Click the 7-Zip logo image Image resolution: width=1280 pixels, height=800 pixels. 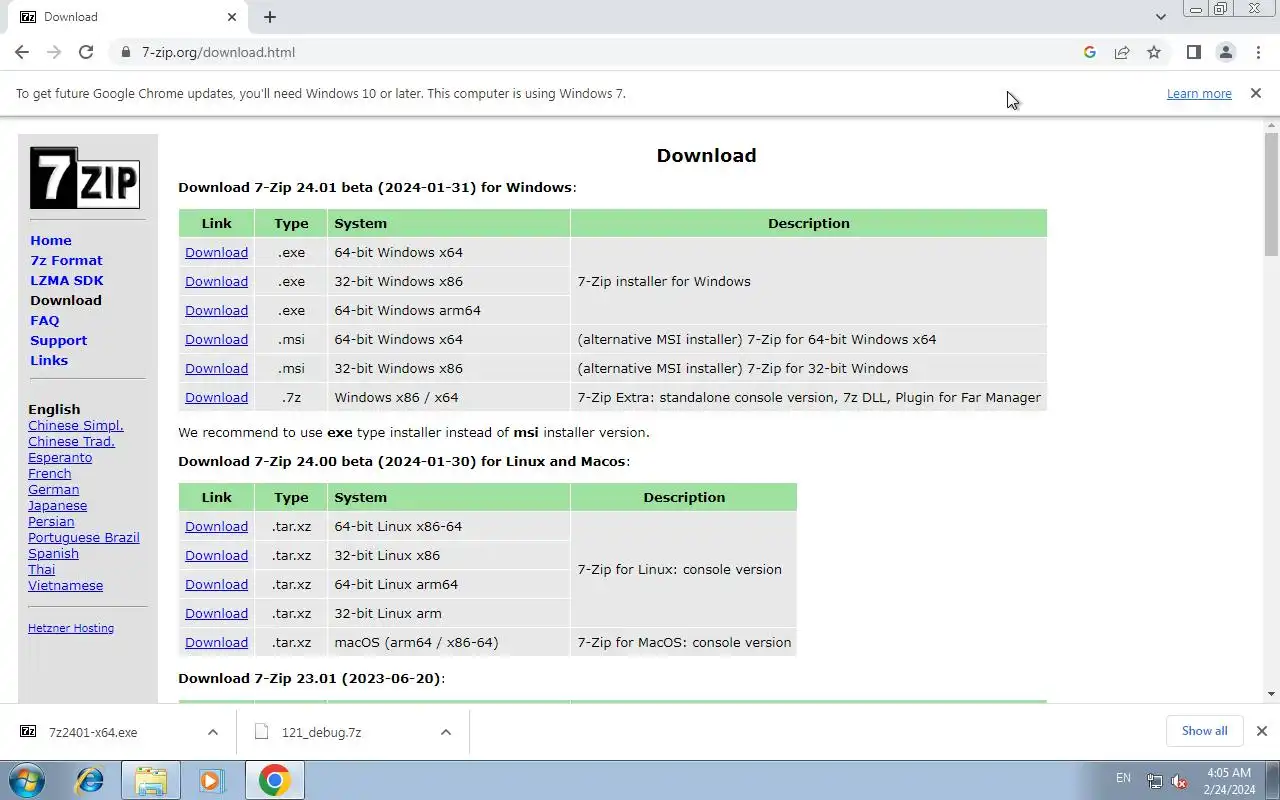point(85,178)
